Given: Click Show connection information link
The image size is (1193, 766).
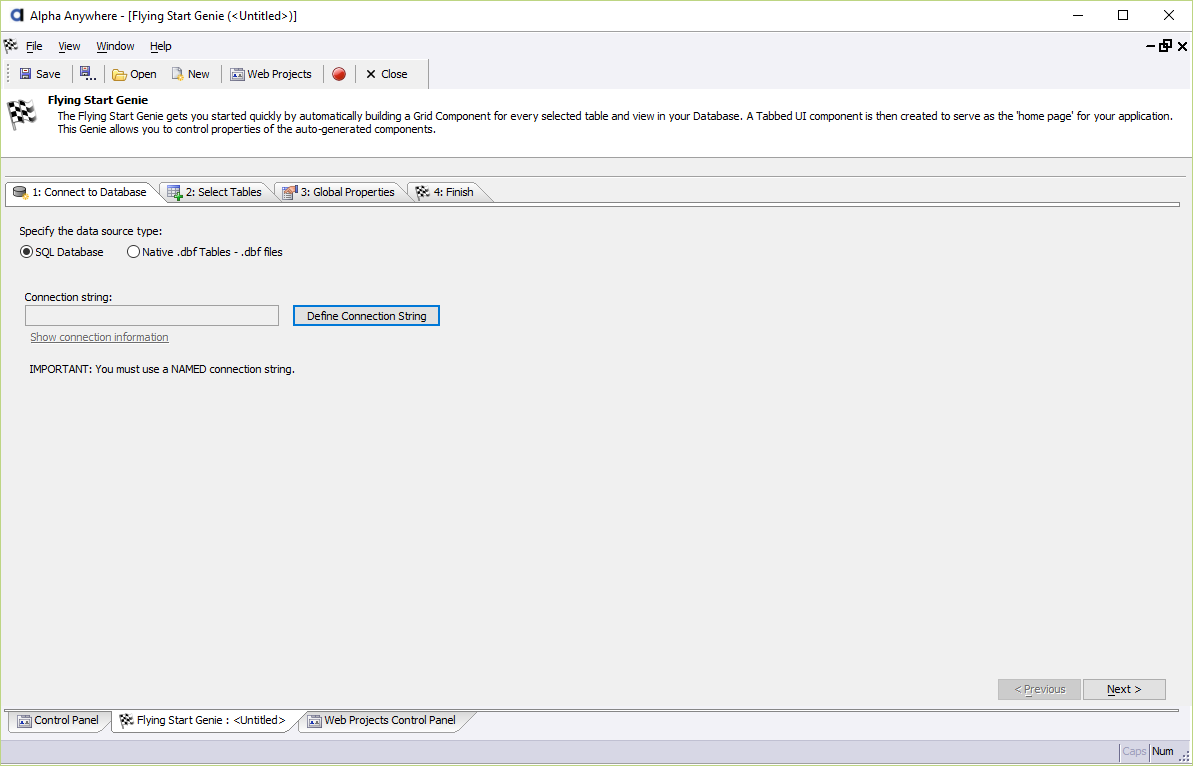Looking at the screenshot, I should [100, 337].
